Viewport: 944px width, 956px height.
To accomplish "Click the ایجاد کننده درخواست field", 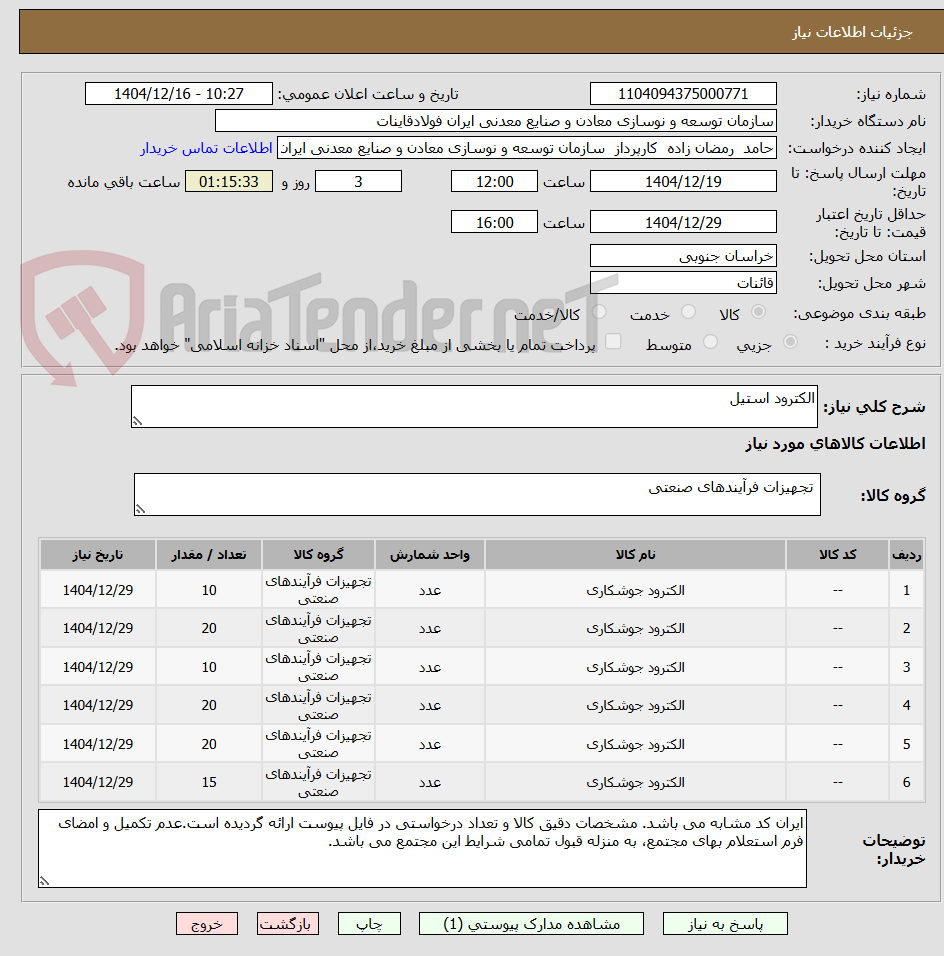I will pyautogui.click(x=527, y=148).
